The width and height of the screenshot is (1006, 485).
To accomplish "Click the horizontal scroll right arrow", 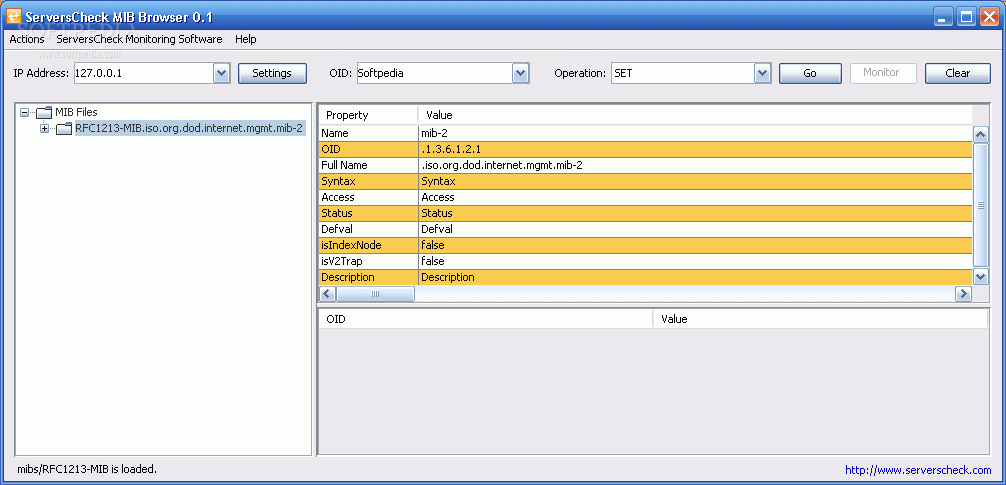I will click(x=963, y=294).
